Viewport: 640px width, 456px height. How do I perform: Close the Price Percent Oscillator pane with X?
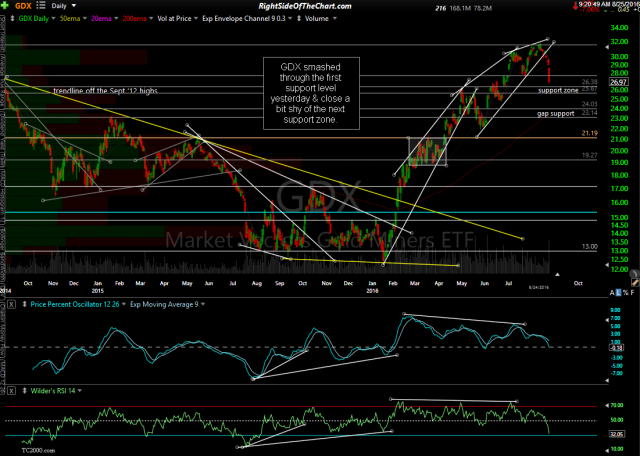[11, 304]
